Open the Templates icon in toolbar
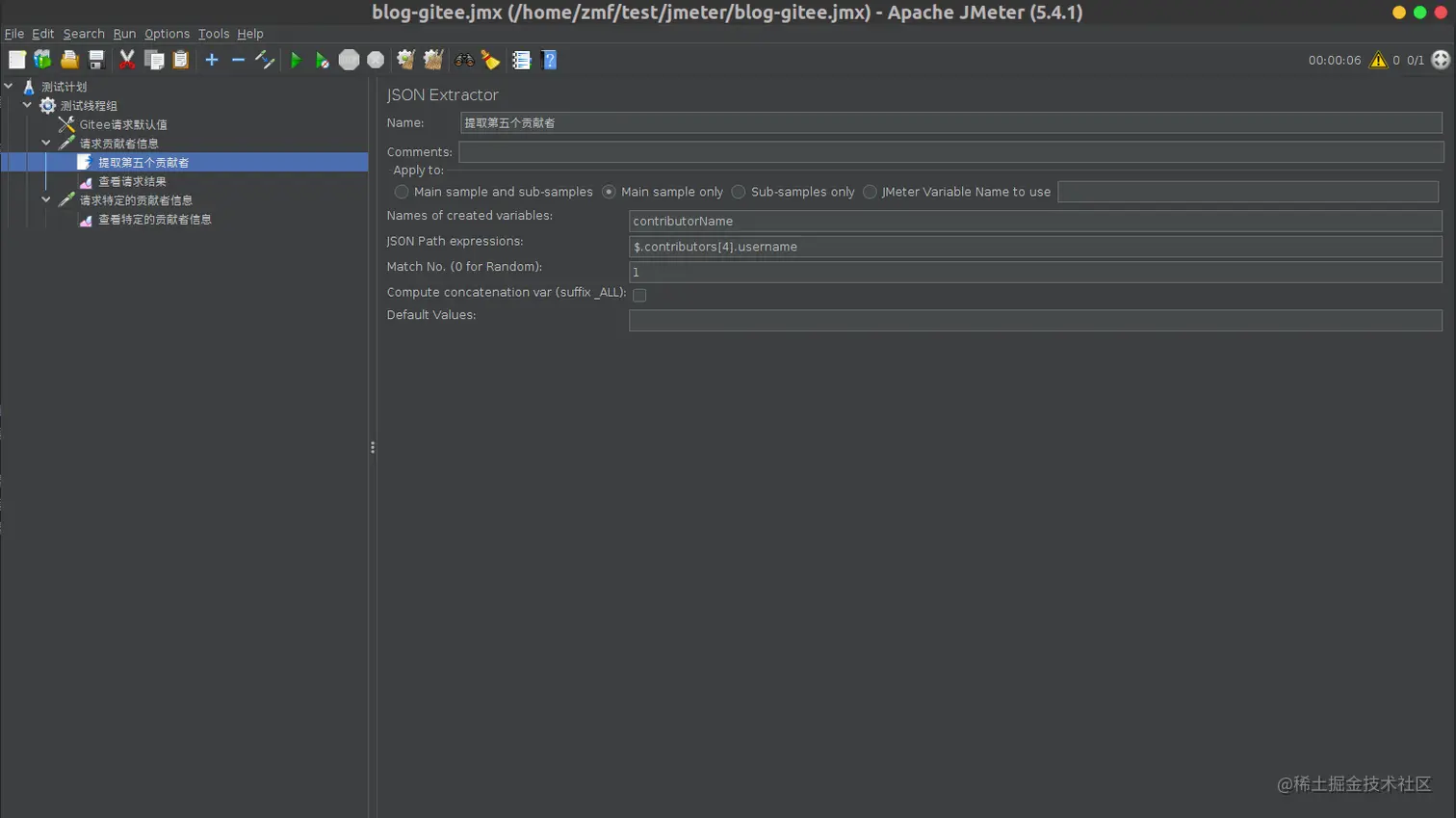1456x818 pixels. pos(42,60)
